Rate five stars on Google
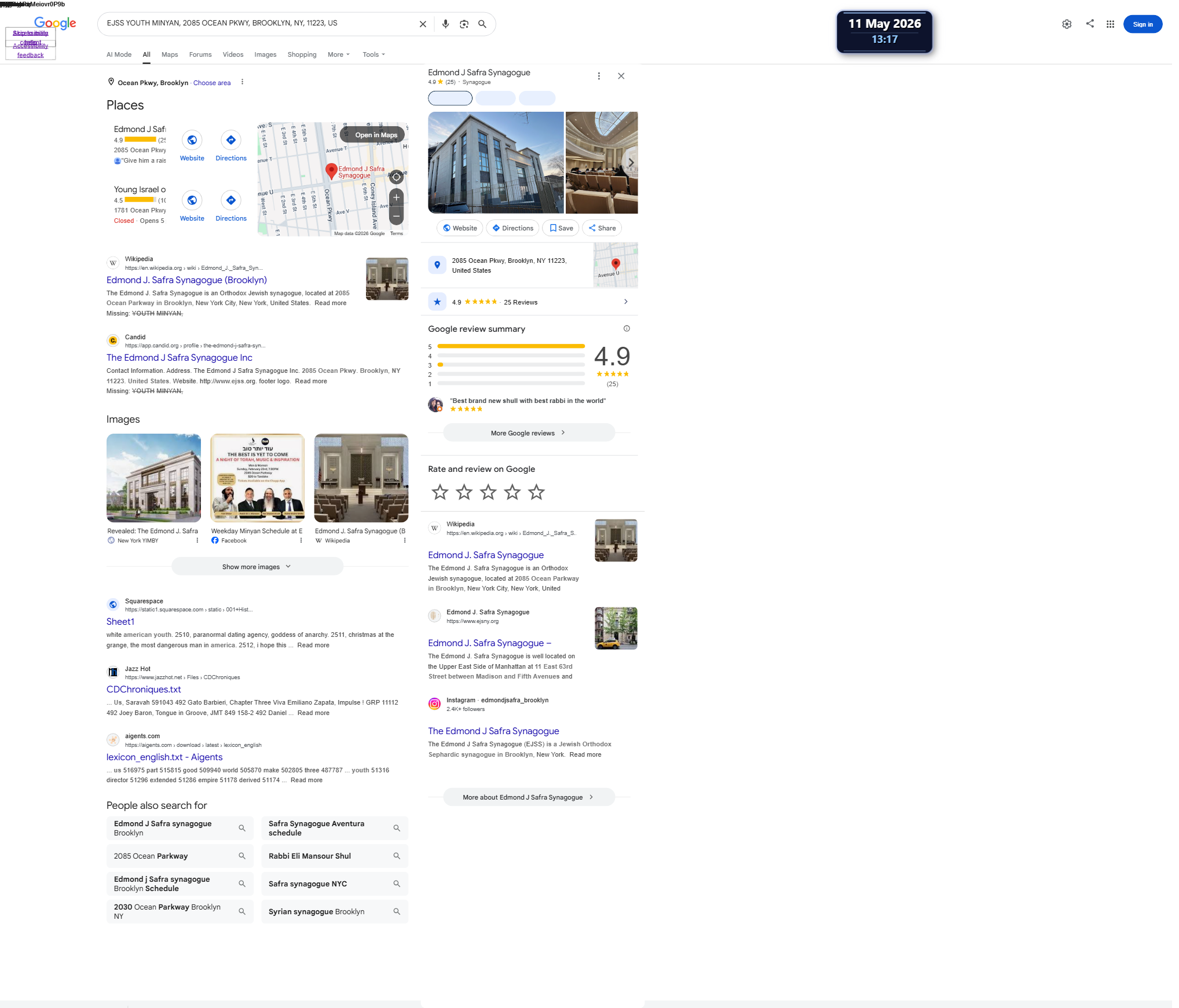 pyautogui.click(x=537, y=492)
